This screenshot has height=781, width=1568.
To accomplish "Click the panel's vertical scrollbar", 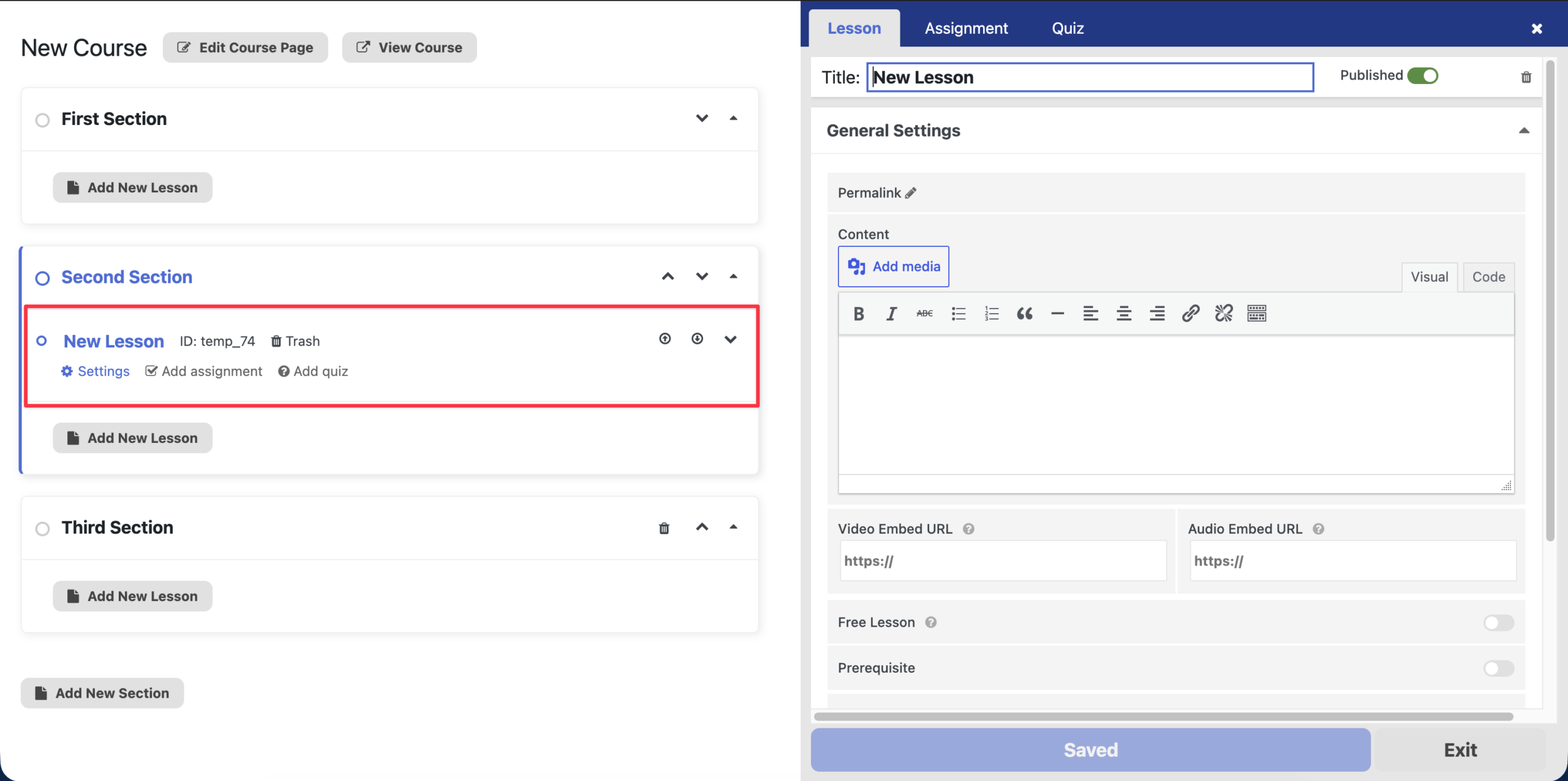I will coord(1550,300).
